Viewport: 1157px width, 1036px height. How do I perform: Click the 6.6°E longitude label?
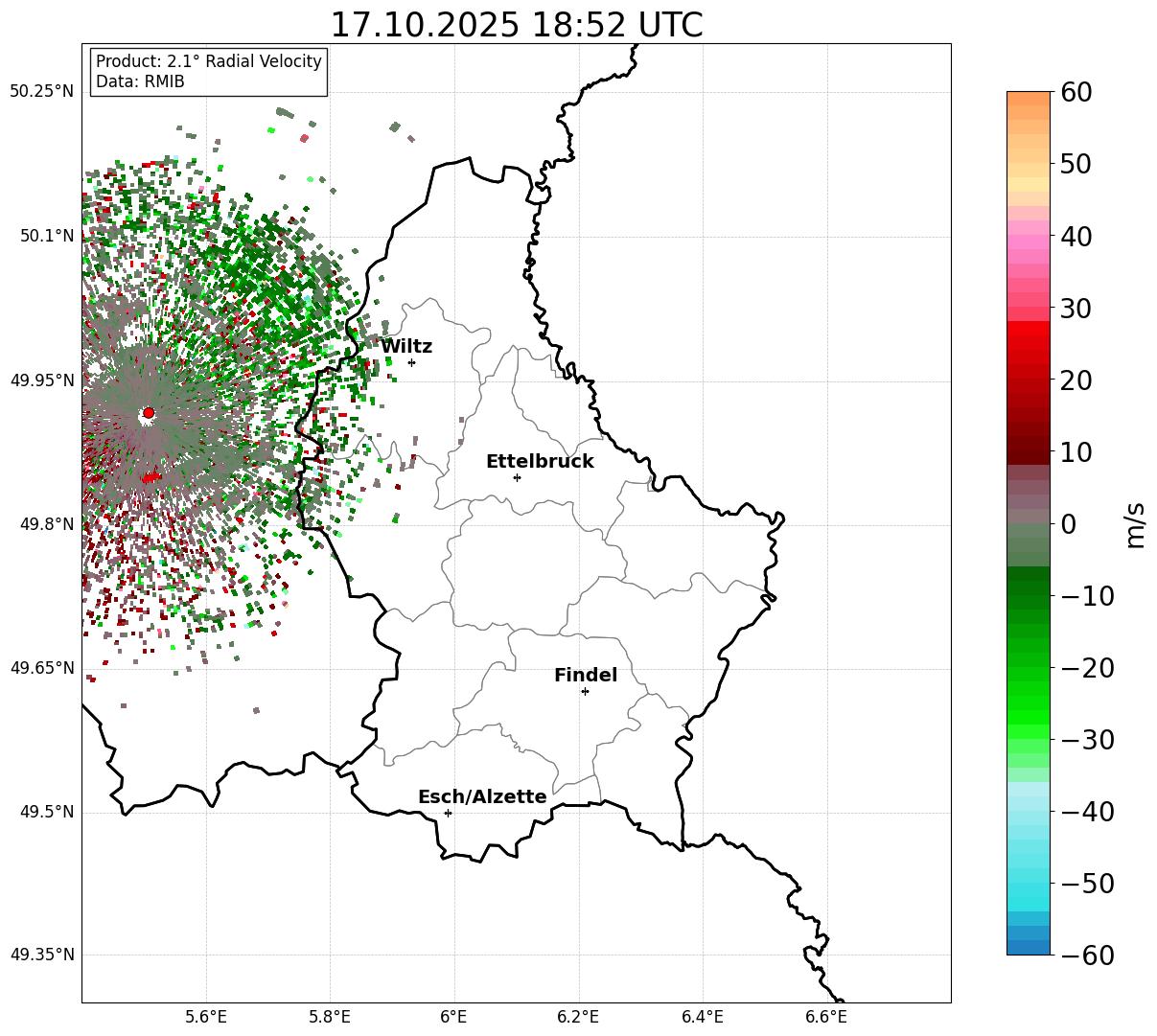(826, 1017)
